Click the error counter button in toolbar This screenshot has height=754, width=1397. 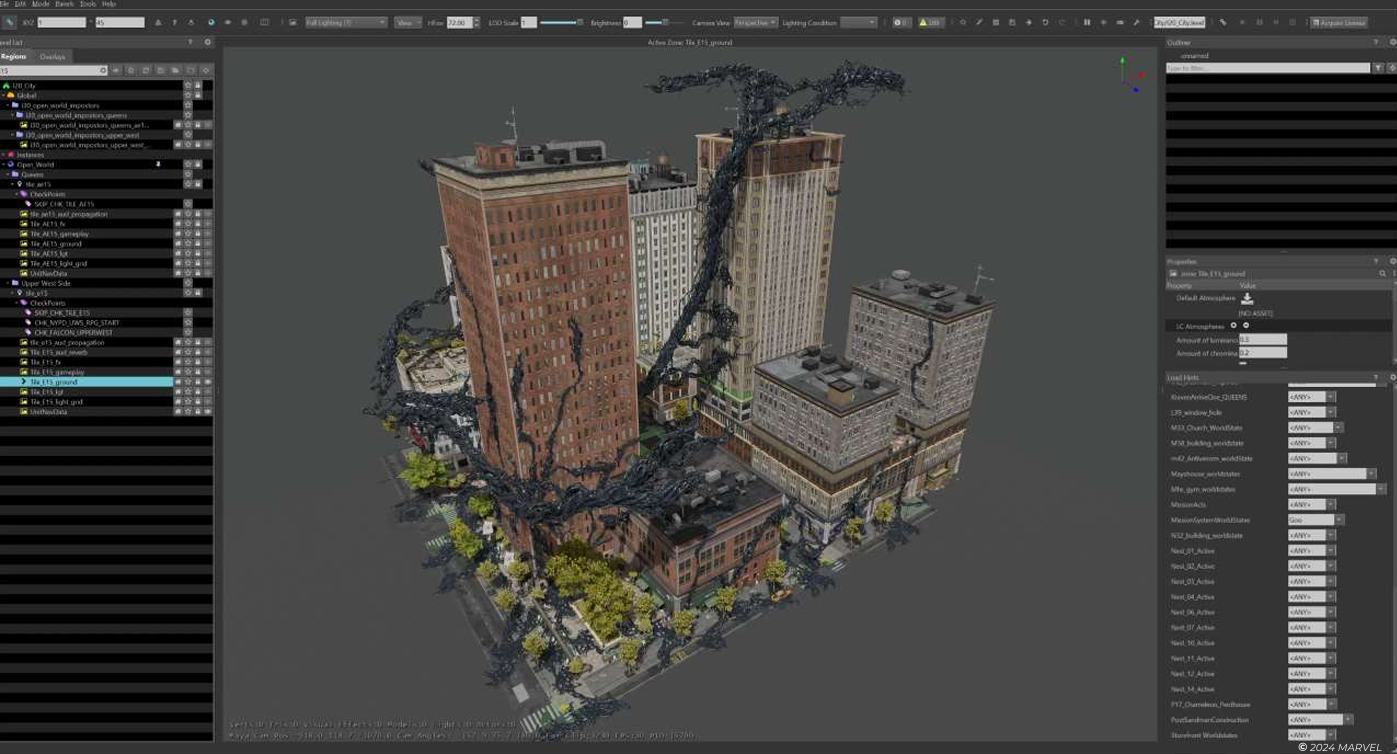[901, 22]
